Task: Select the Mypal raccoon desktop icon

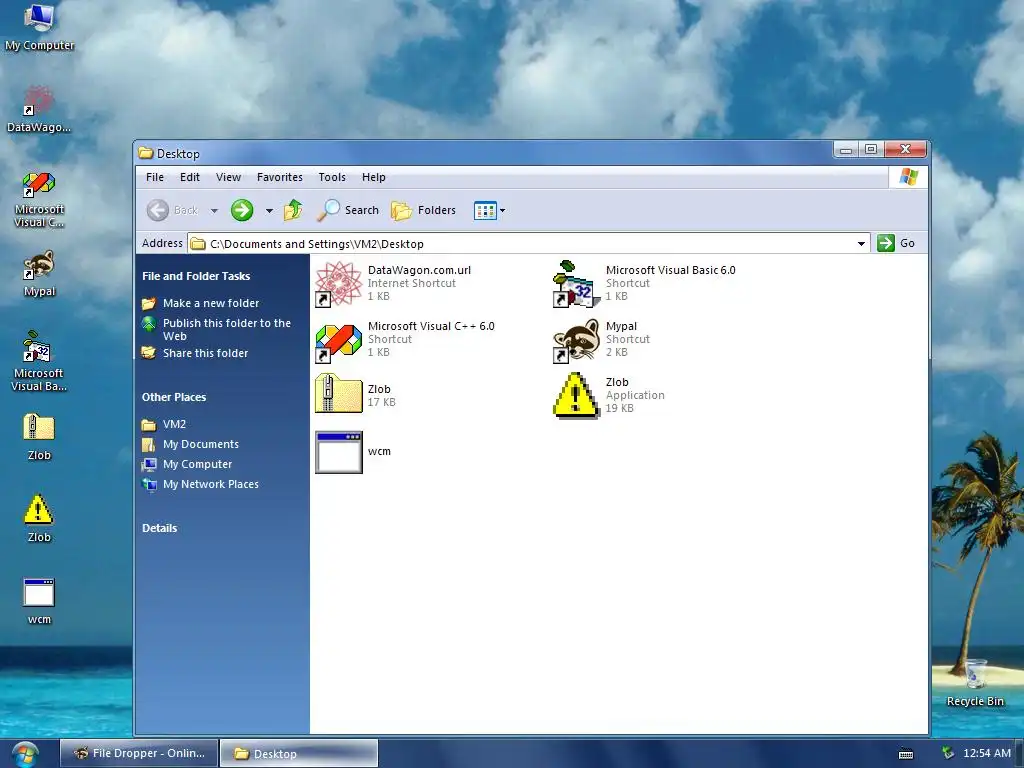Action: [x=39, y=274]
